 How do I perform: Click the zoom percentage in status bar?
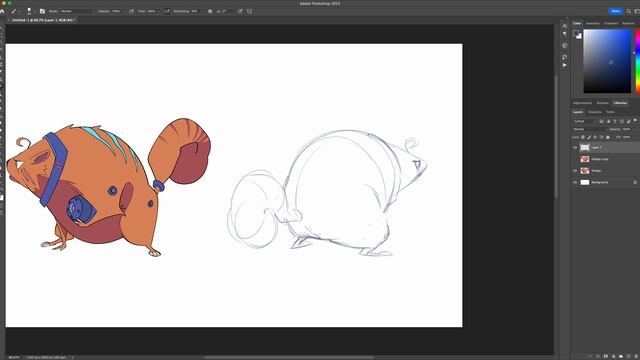click(14, 357)
